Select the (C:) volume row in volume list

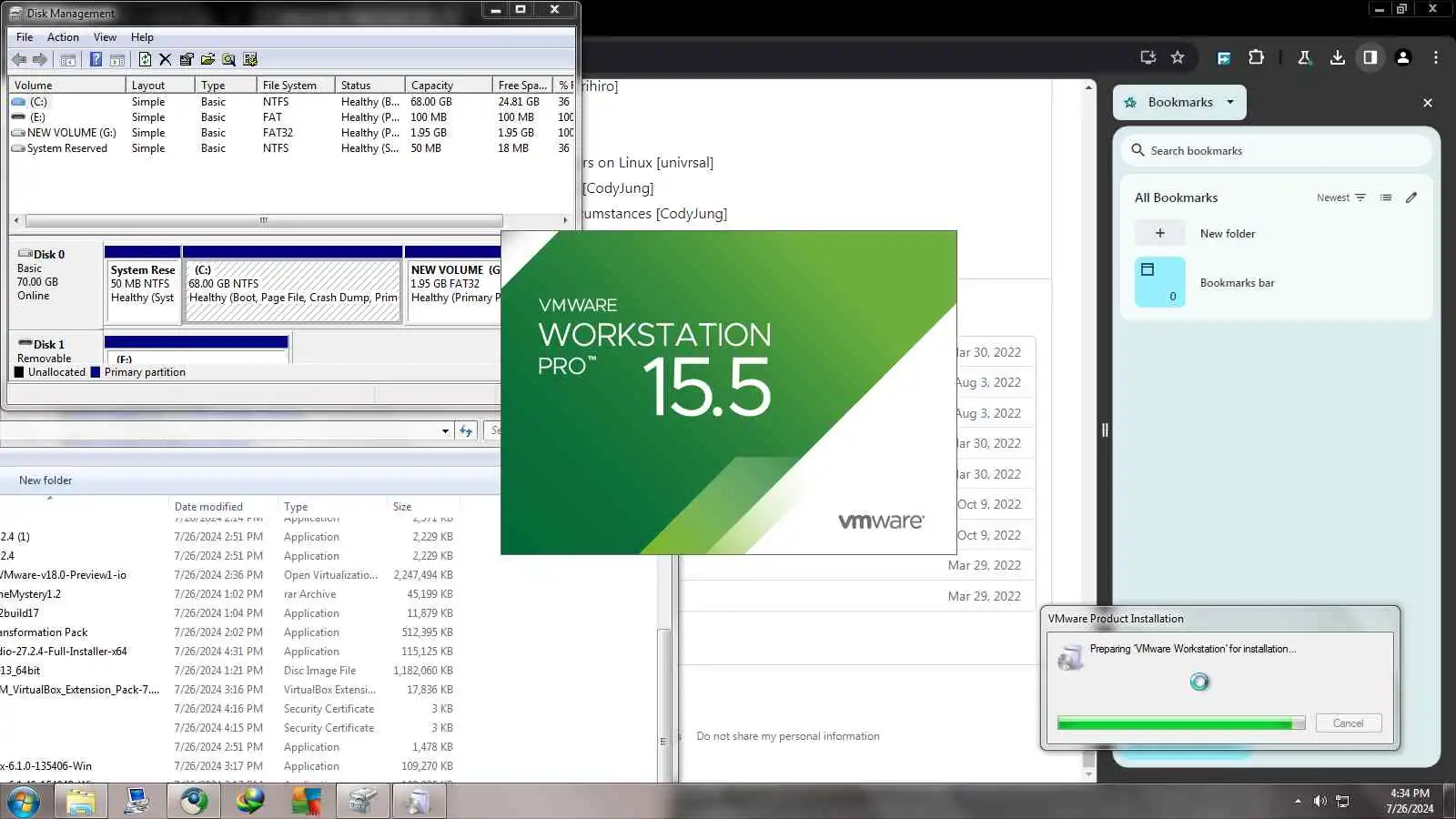coord(291,102)
